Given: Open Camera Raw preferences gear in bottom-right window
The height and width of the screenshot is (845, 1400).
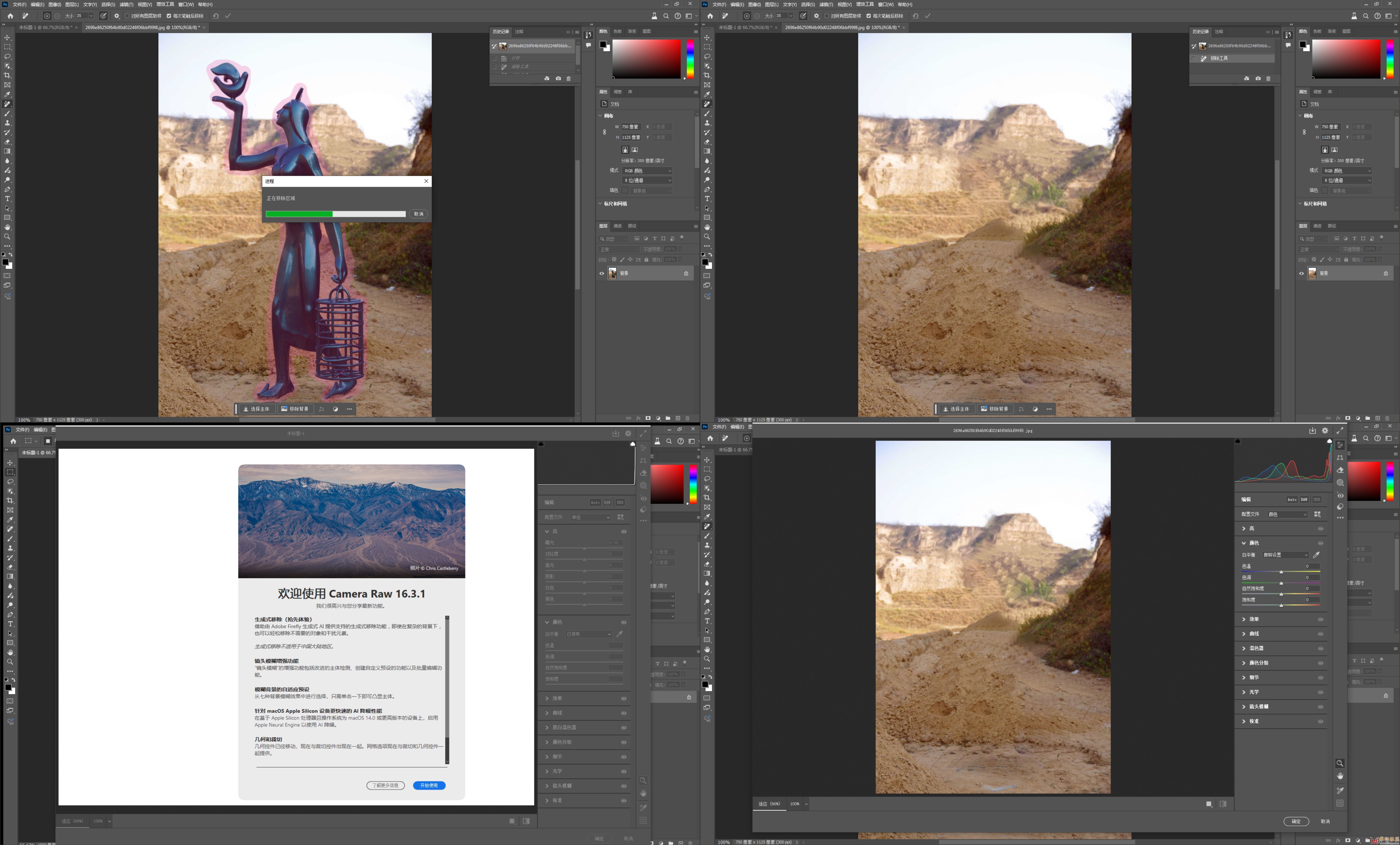Looking at the screenshot, I should click(1325, 431).
